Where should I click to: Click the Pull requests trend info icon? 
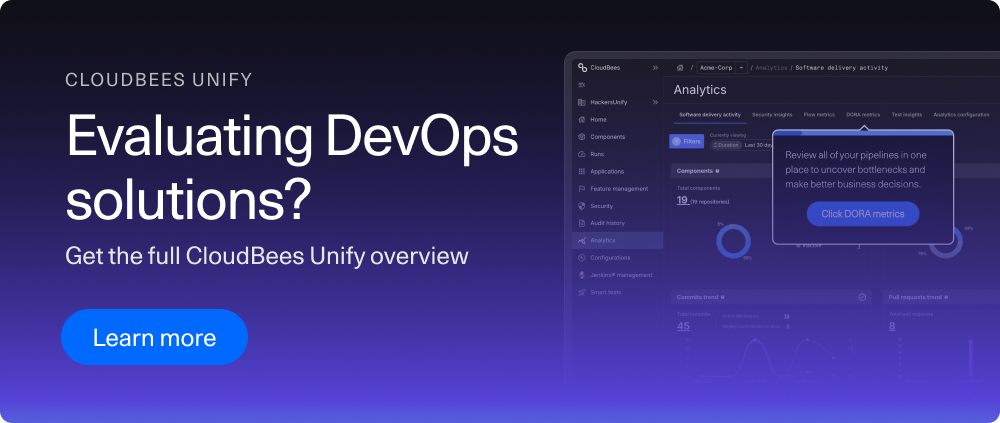[946, 297]
